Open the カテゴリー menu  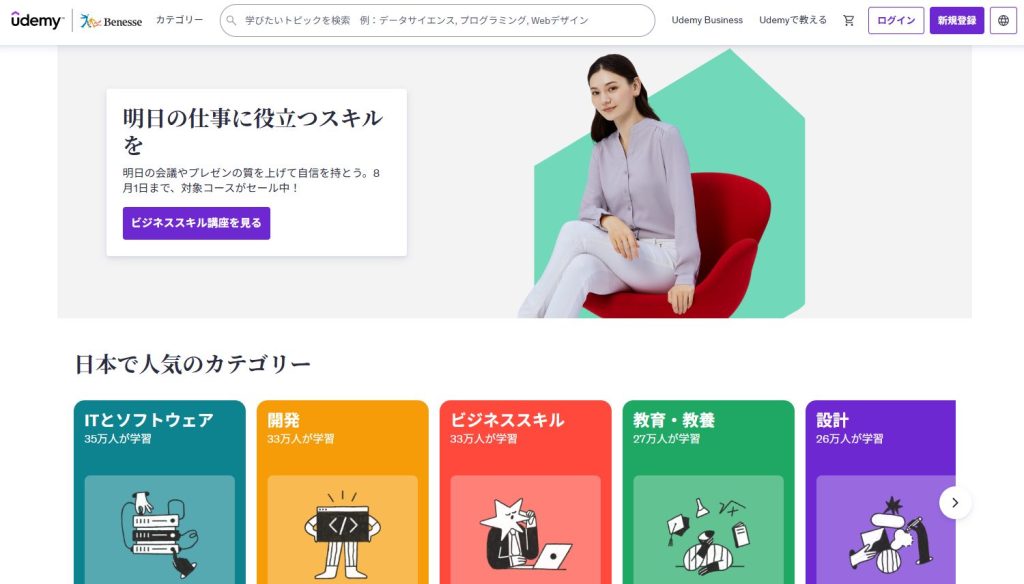point(179,20)
